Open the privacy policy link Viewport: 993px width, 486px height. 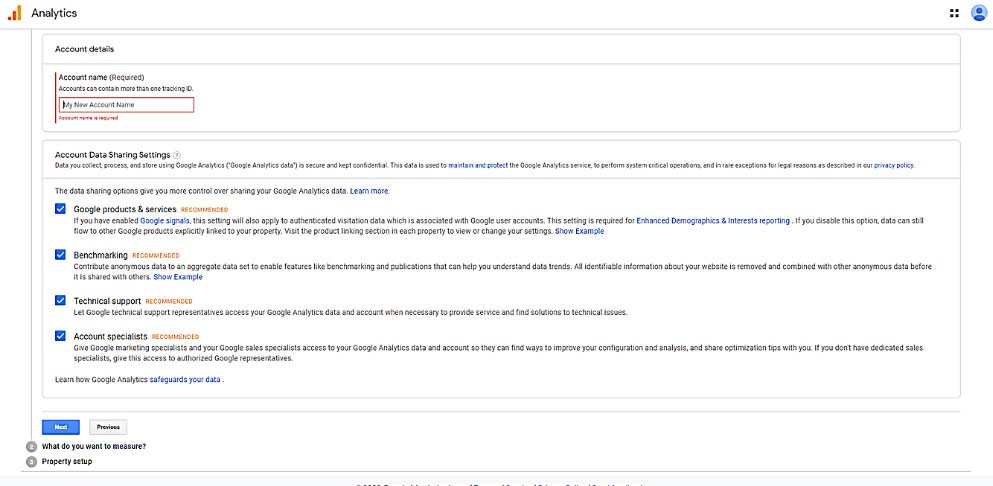point(893,166)
